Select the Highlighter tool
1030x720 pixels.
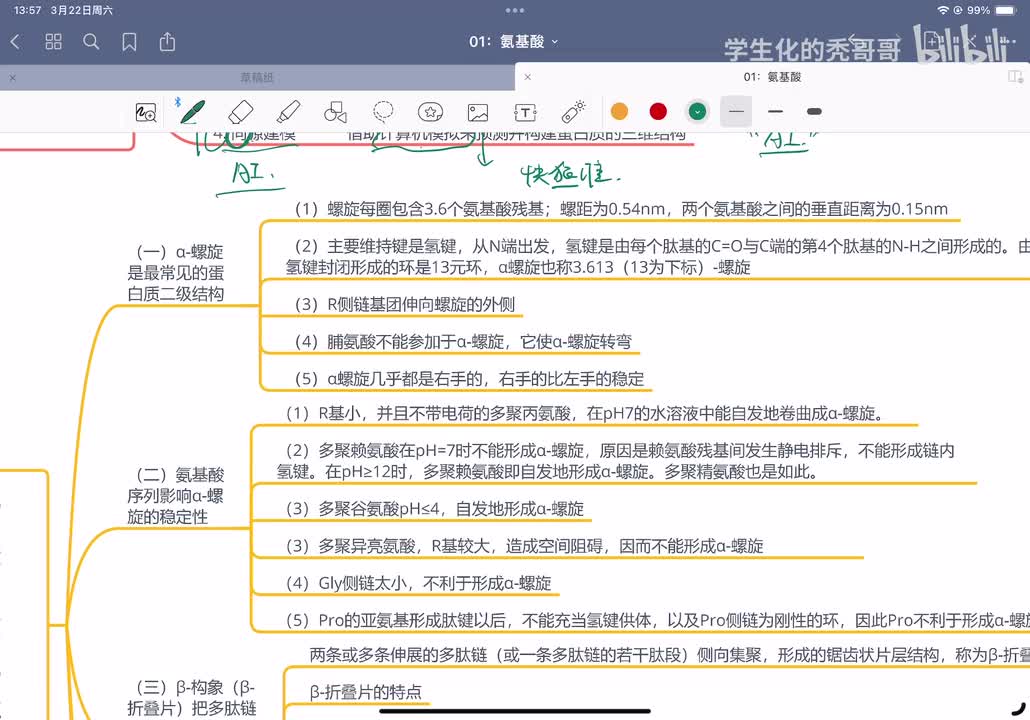tap(288, 112)
